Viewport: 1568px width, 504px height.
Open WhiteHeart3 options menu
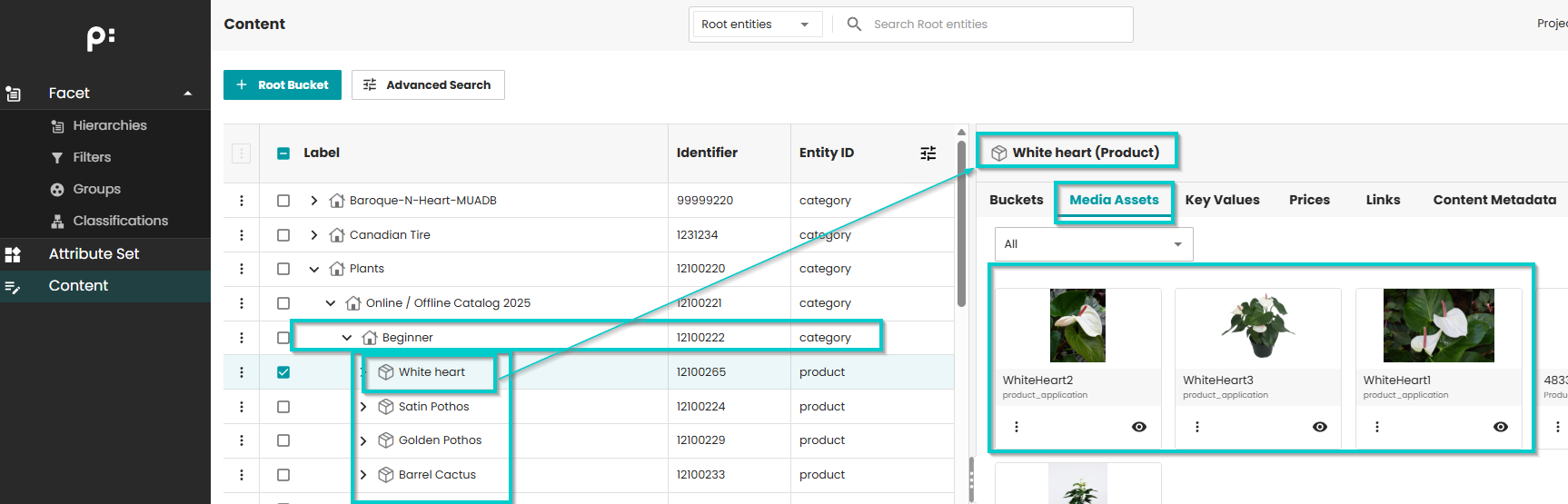click(x=1197, y=427)
